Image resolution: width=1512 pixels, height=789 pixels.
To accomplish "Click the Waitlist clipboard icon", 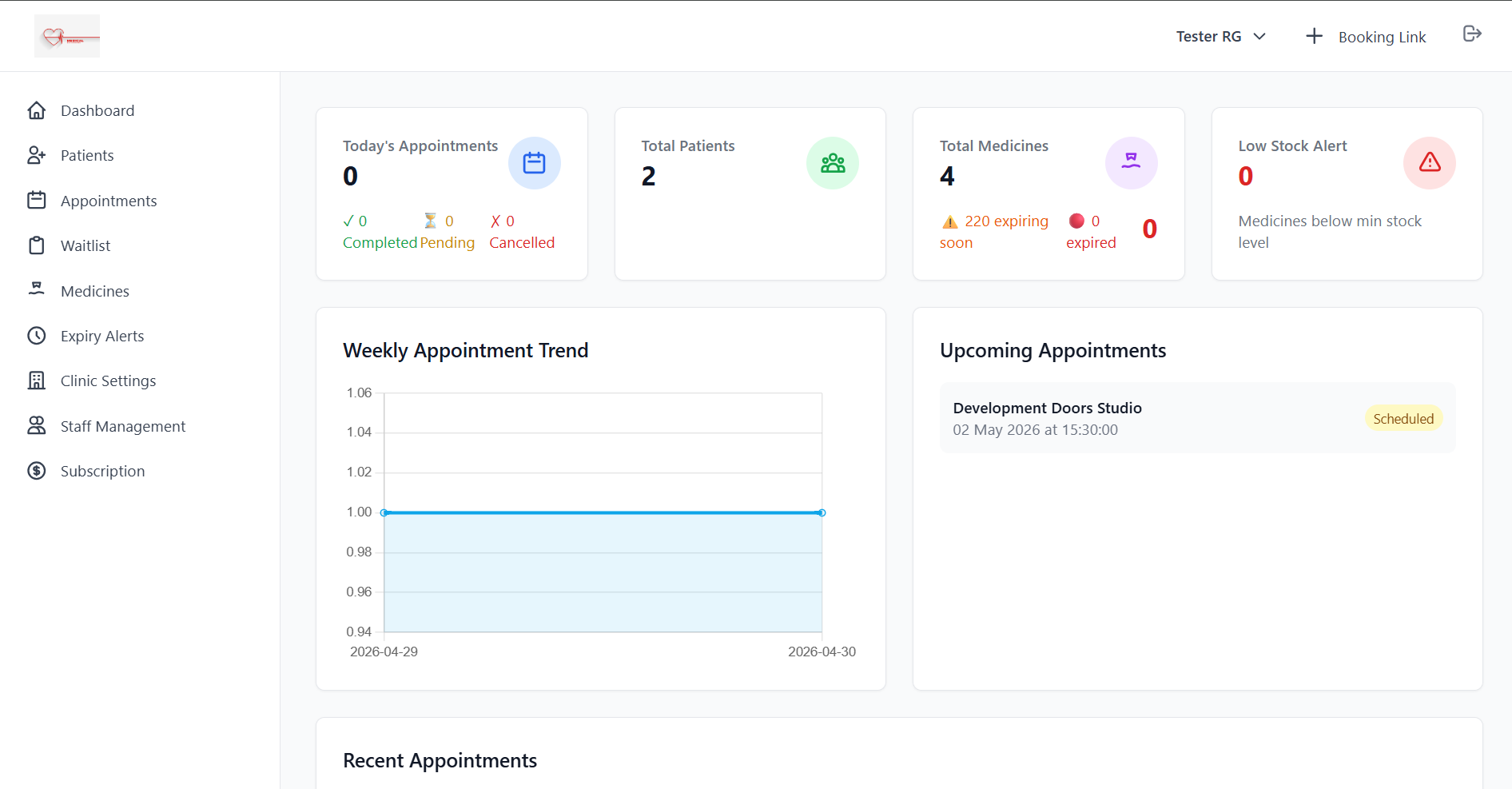I will (37, 245).
